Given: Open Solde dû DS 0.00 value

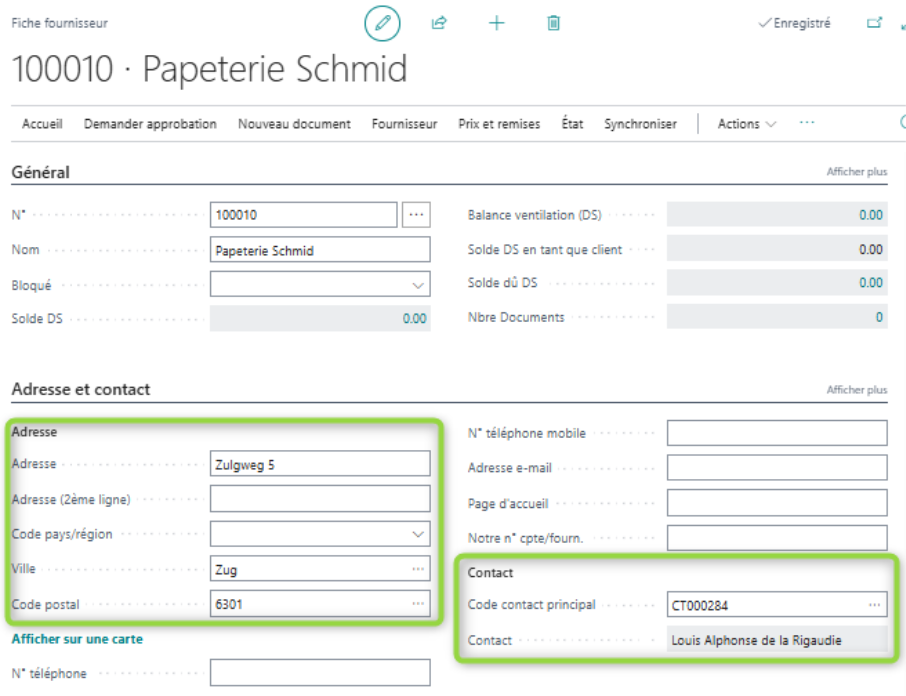Looking at the screenshot, I should coord(871,282).
